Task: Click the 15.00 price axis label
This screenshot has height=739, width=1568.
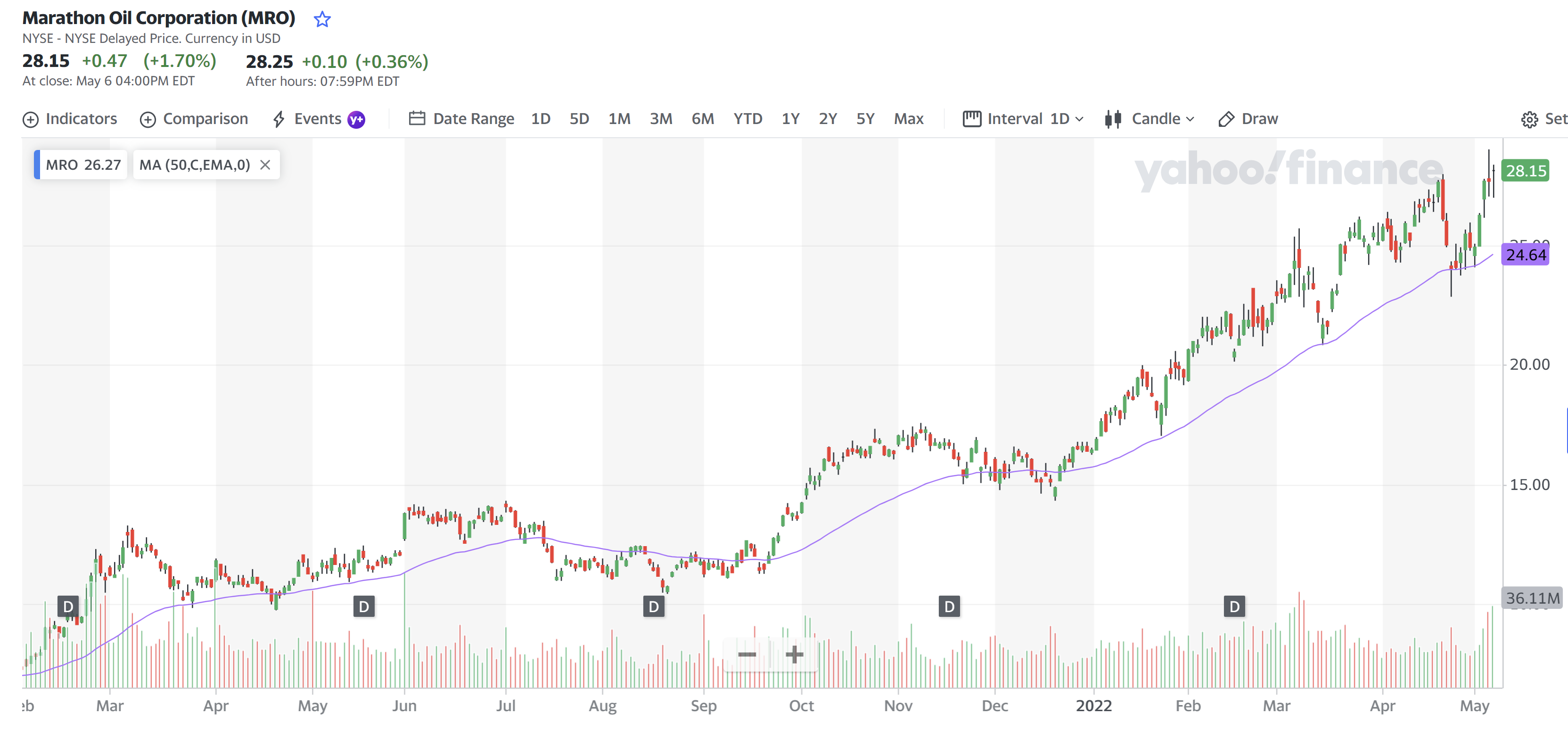Action: point(1529,485)
